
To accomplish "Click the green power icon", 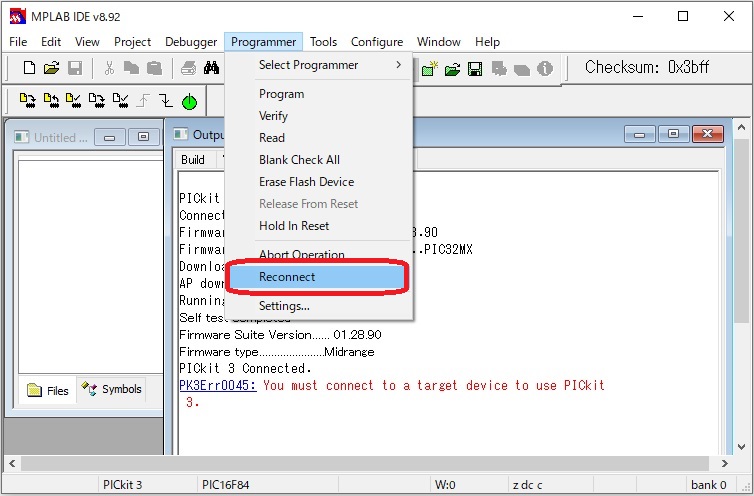I will [x=189, y=102].
